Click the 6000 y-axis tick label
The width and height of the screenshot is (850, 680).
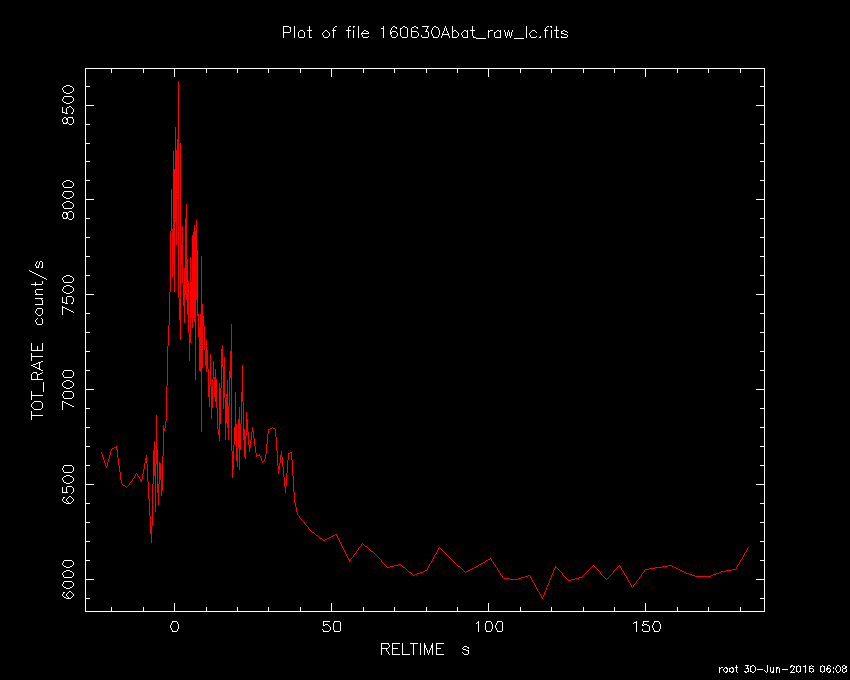pyautogui.click(x=69, y=579)
